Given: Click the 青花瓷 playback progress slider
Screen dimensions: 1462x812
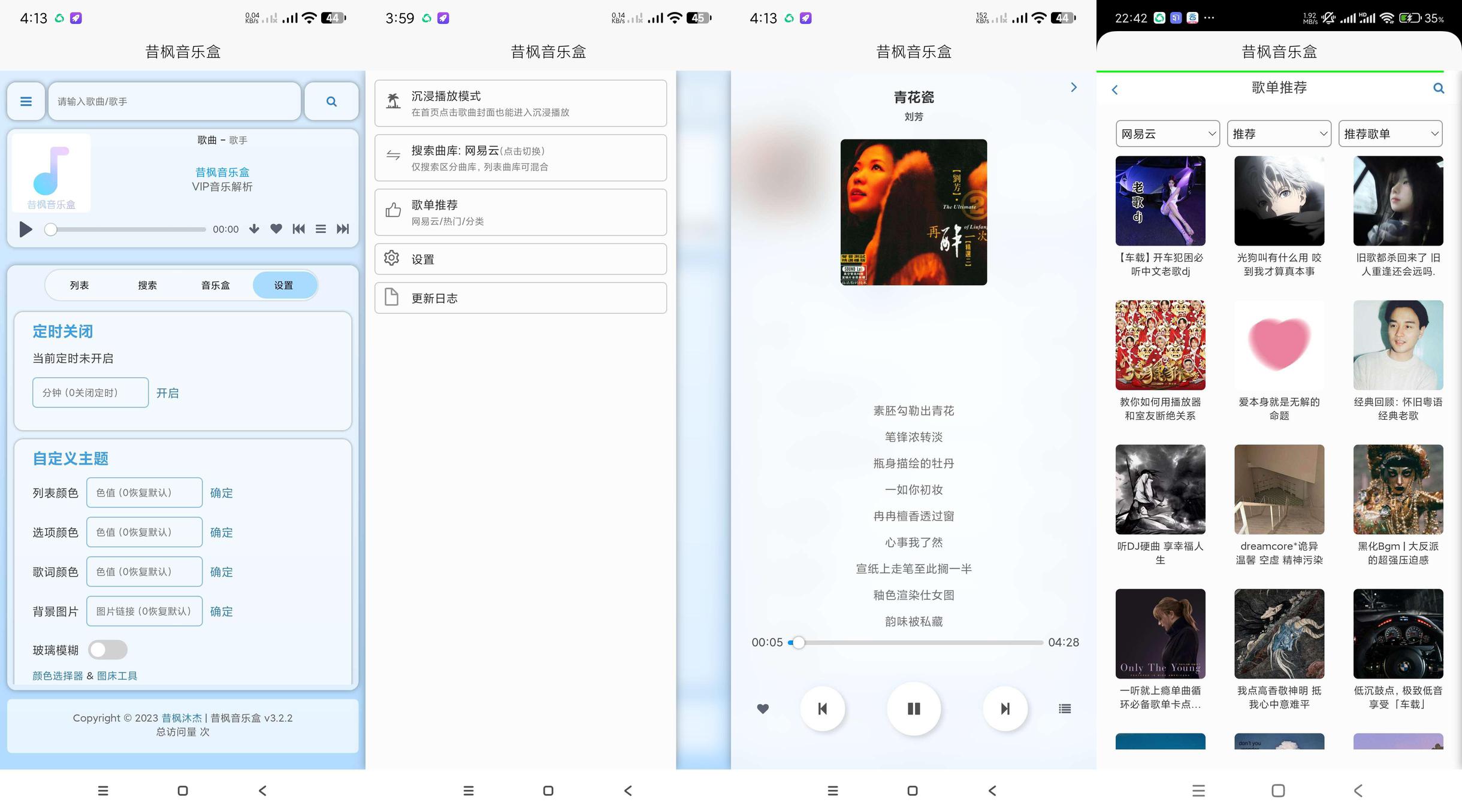Looking at the screenshot, I should click(x=917, y=643).
